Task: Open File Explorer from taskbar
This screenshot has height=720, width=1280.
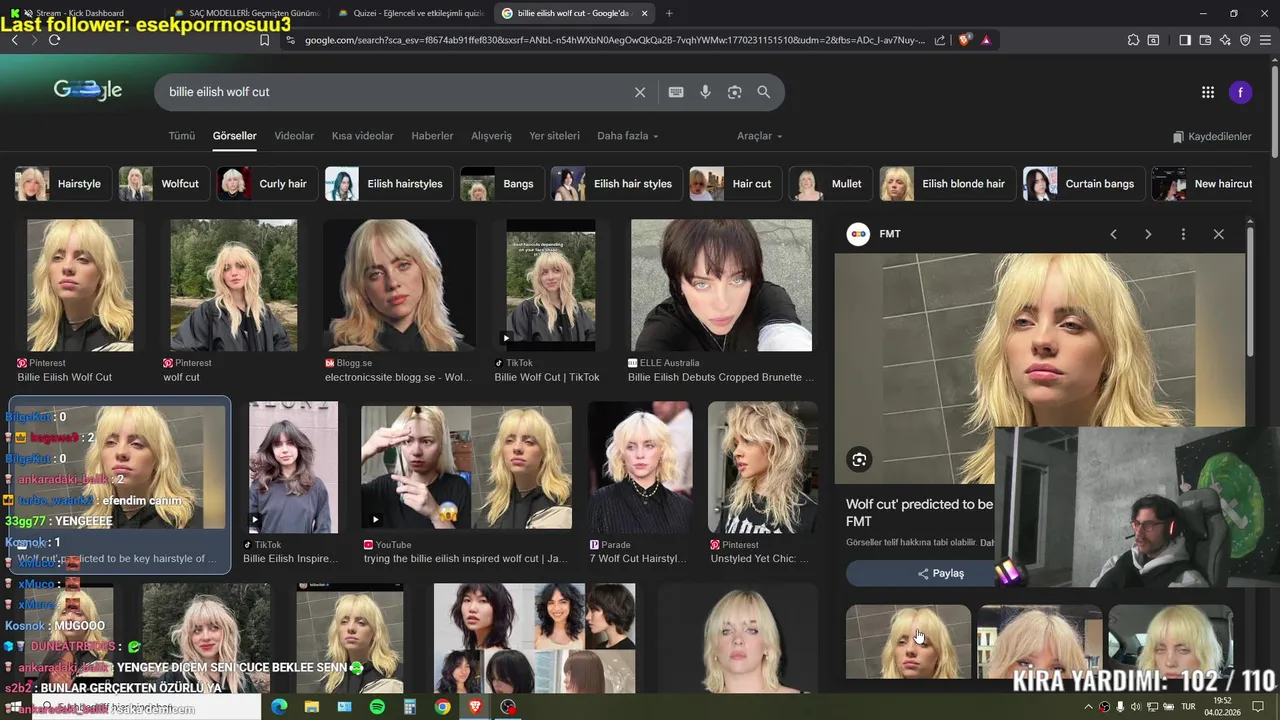Action: (x=312, y=707)
